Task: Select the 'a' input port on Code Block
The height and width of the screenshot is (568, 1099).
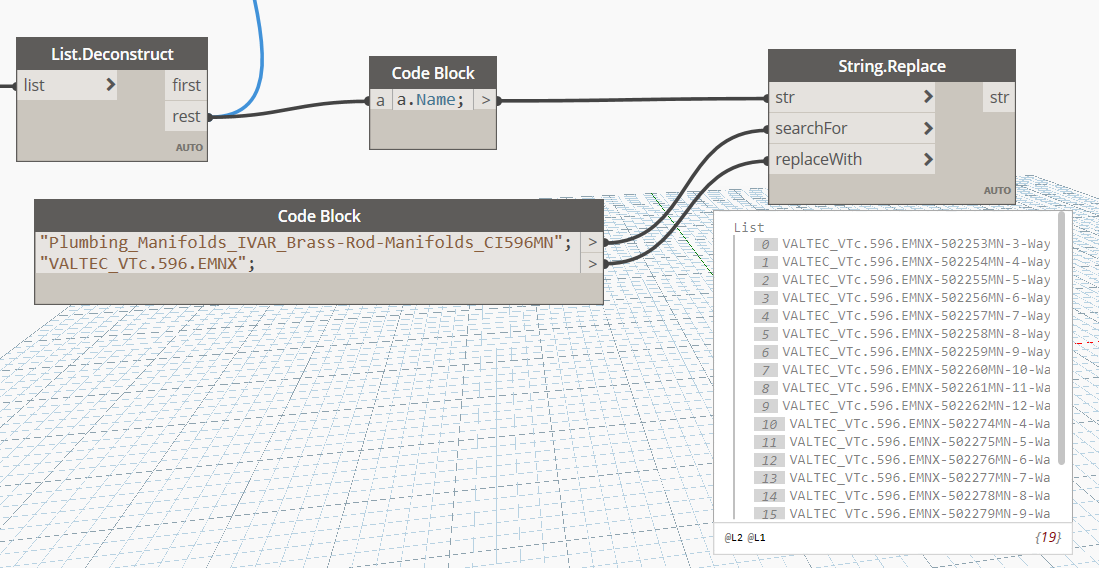Action: click(x=380, y=100)
